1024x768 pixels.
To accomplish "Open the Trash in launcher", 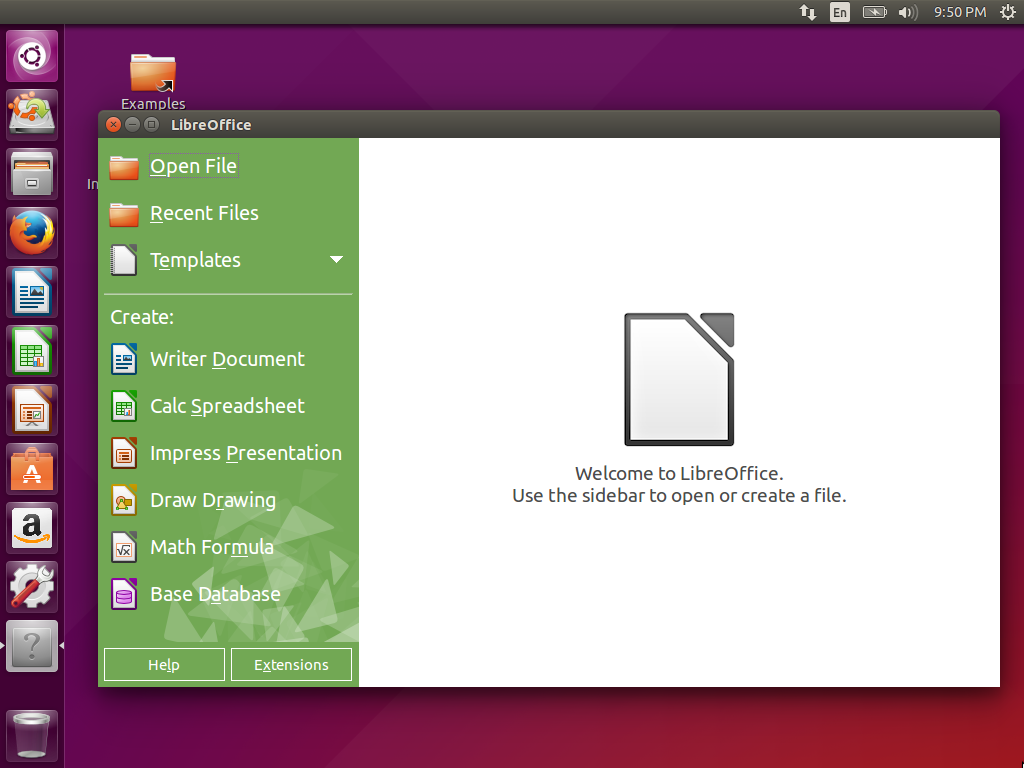I will 32,736.
